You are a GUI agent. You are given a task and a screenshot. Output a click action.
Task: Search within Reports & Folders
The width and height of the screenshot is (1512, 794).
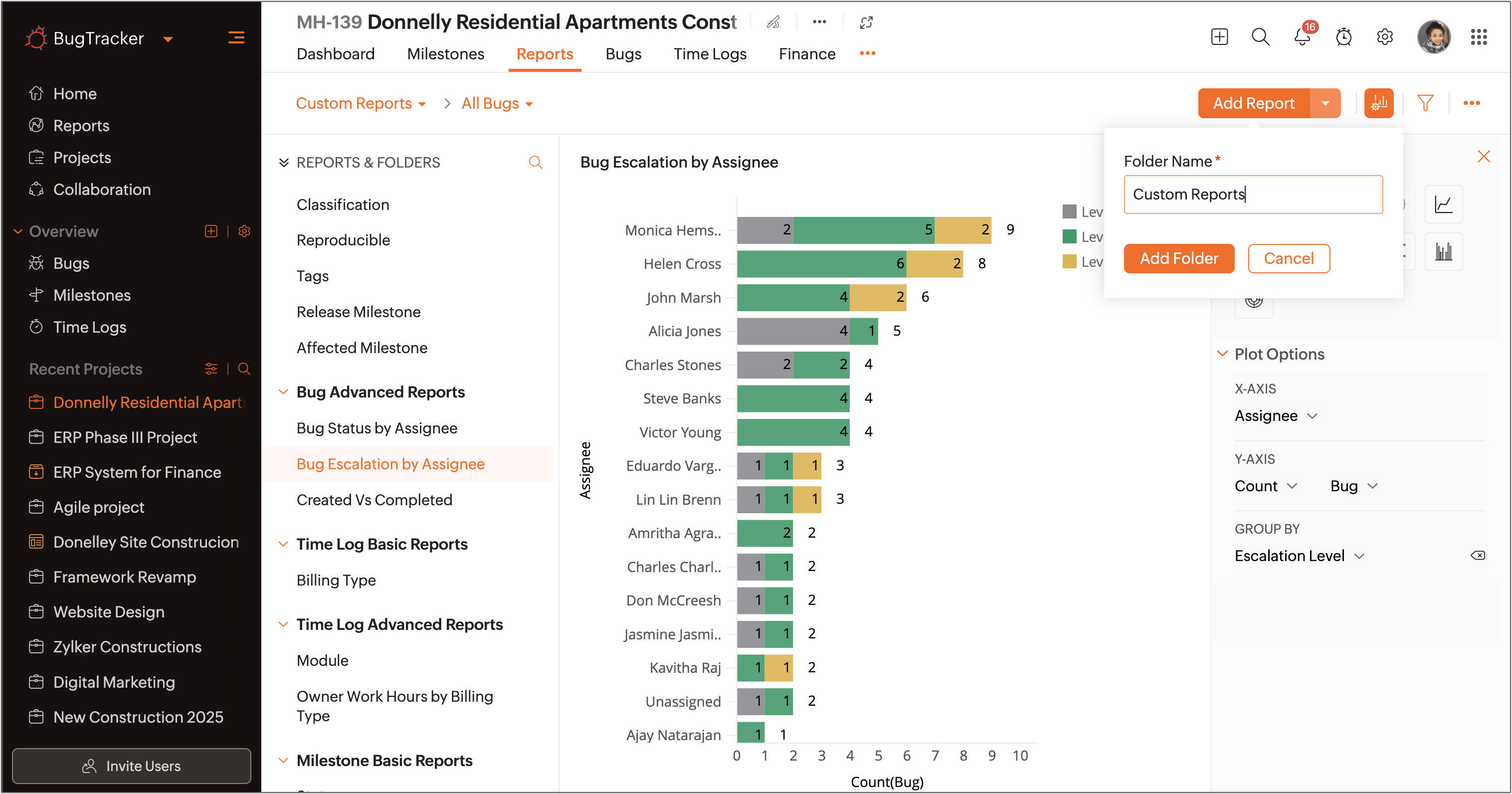pyautogui.click(x=535, y=162)
